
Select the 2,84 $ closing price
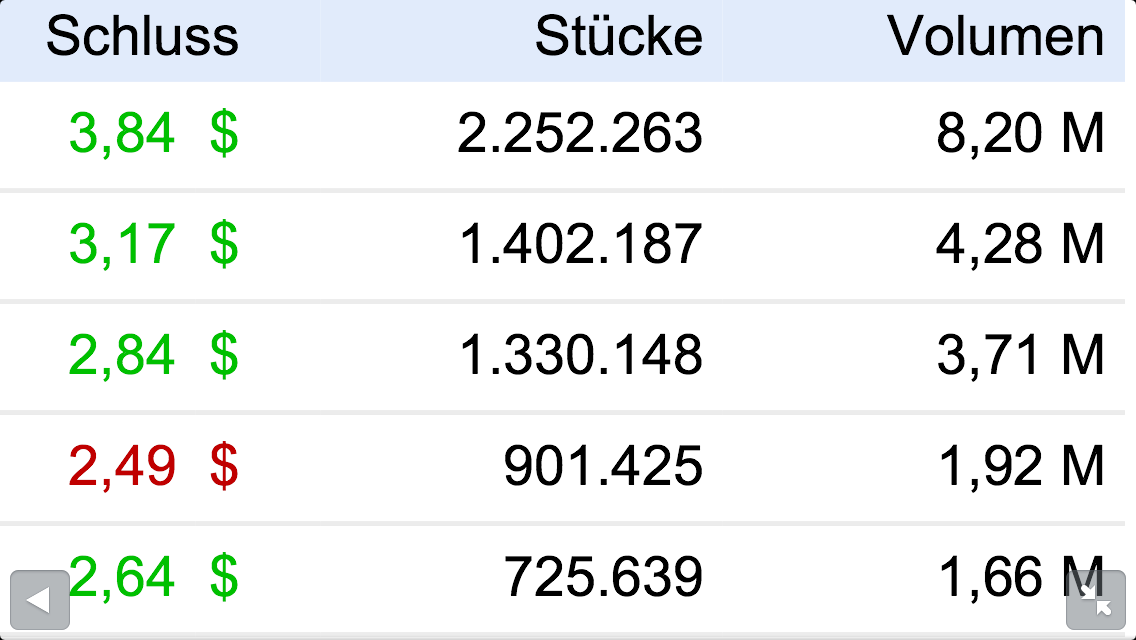(154, 356)
